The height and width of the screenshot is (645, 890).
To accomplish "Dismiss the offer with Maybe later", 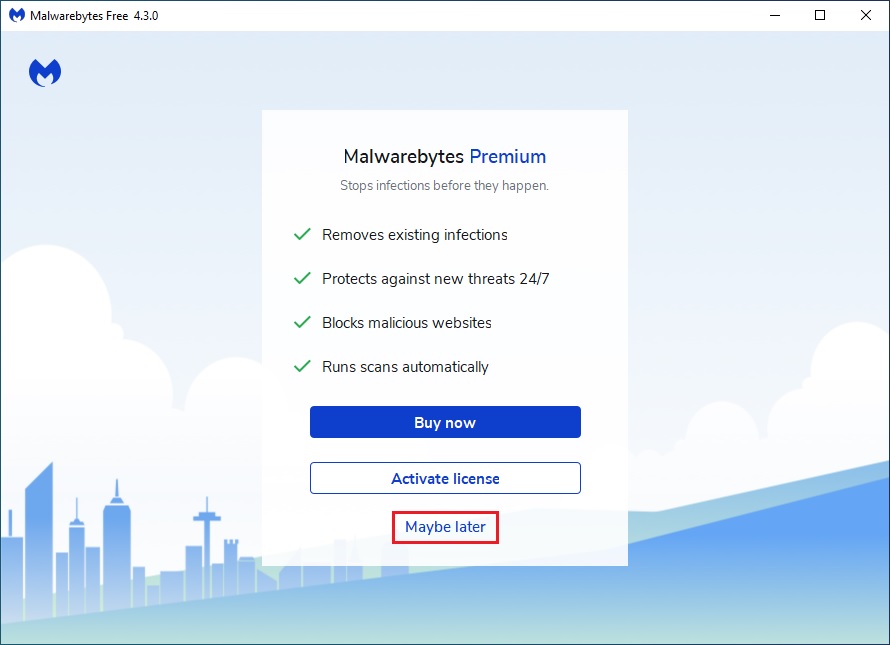I will (445, 527).
